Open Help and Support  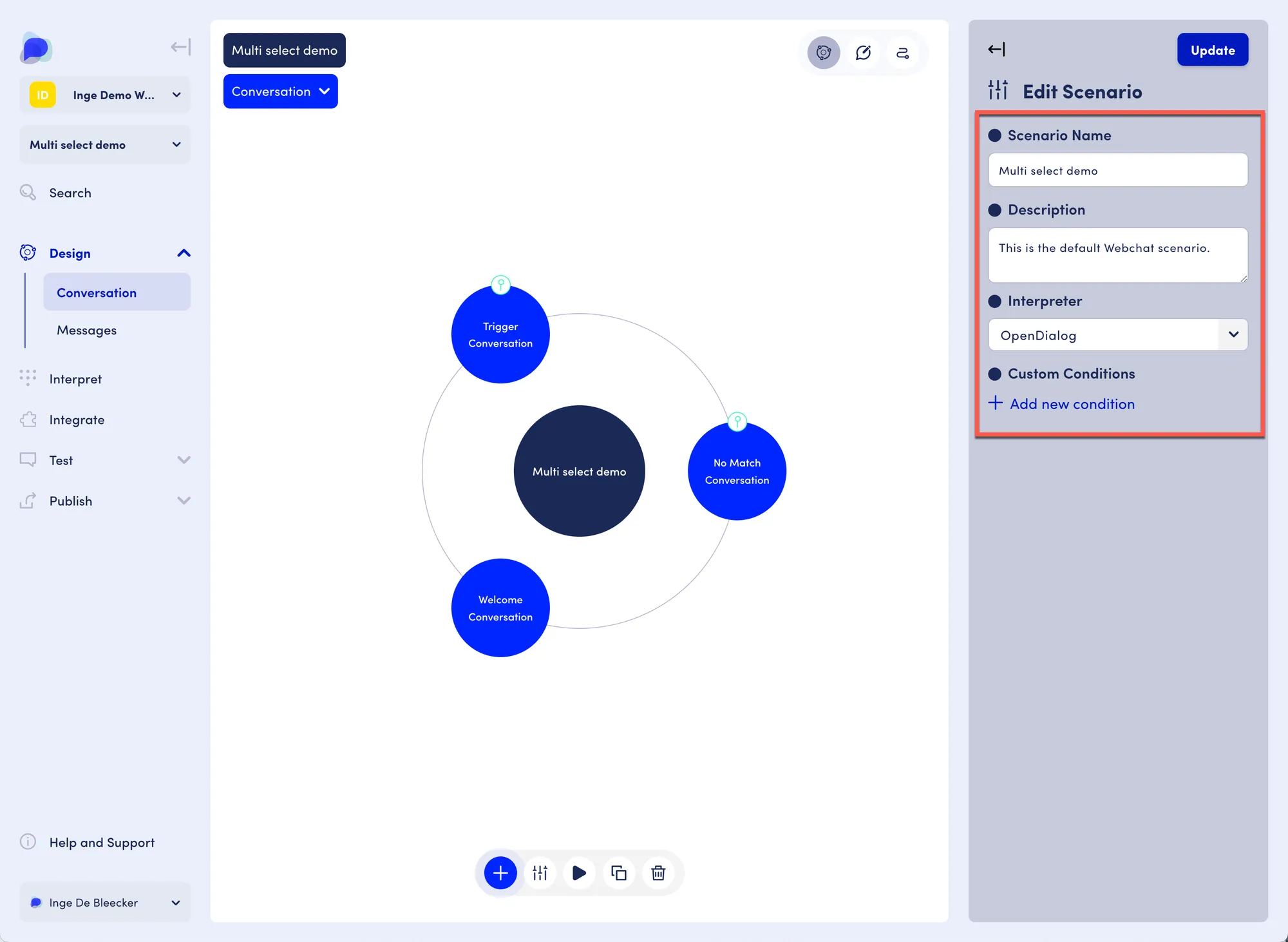[x=102, y=842]
